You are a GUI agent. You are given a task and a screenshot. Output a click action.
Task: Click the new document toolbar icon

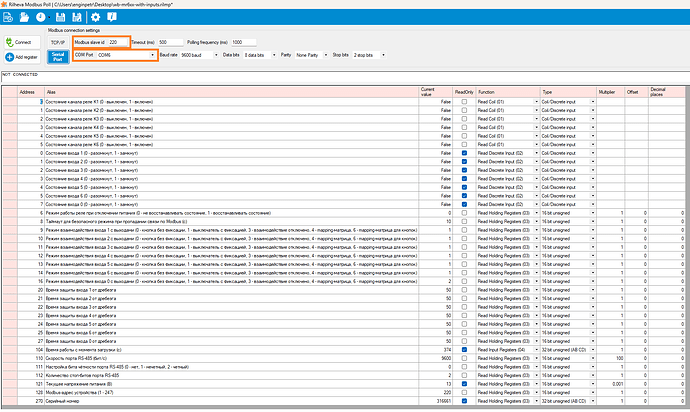pos(9,18)
